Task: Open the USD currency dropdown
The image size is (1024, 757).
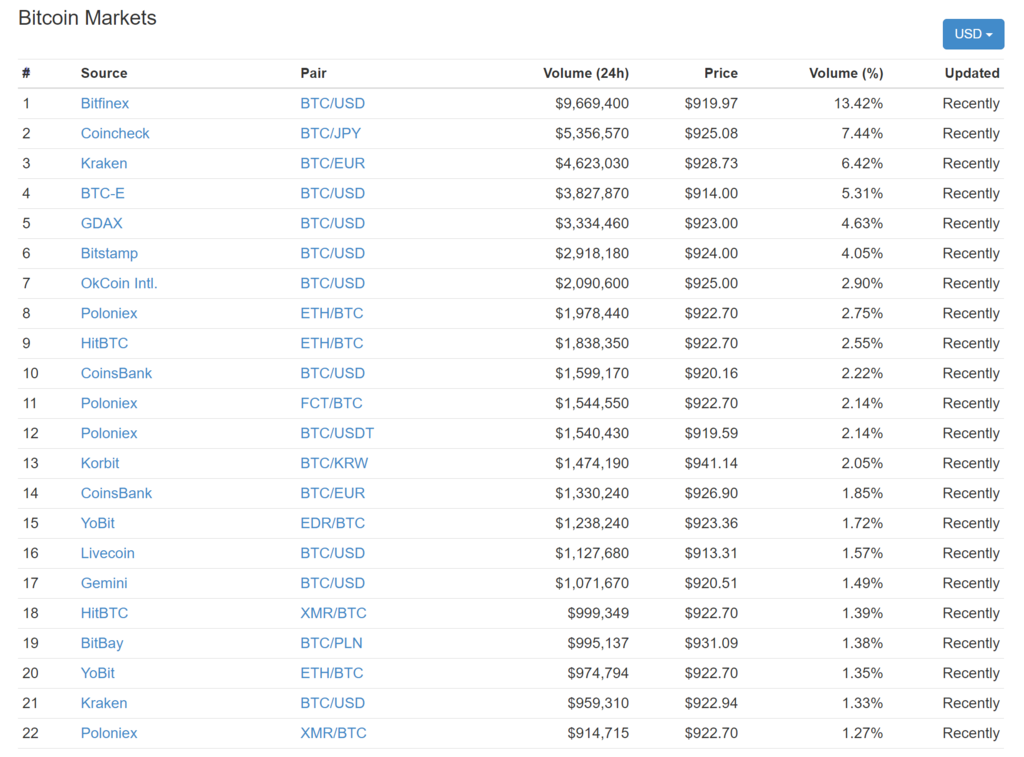Action: tap(972, 34)
